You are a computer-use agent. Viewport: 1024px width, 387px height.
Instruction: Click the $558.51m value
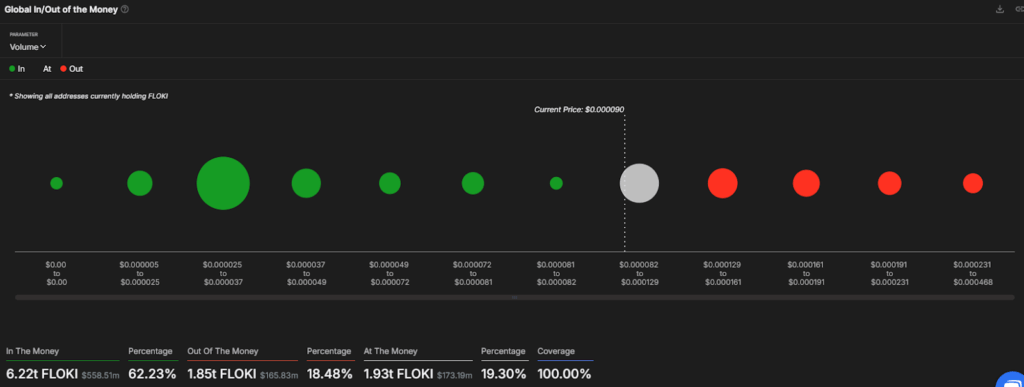pyautogui.click(x=100, y=376)
